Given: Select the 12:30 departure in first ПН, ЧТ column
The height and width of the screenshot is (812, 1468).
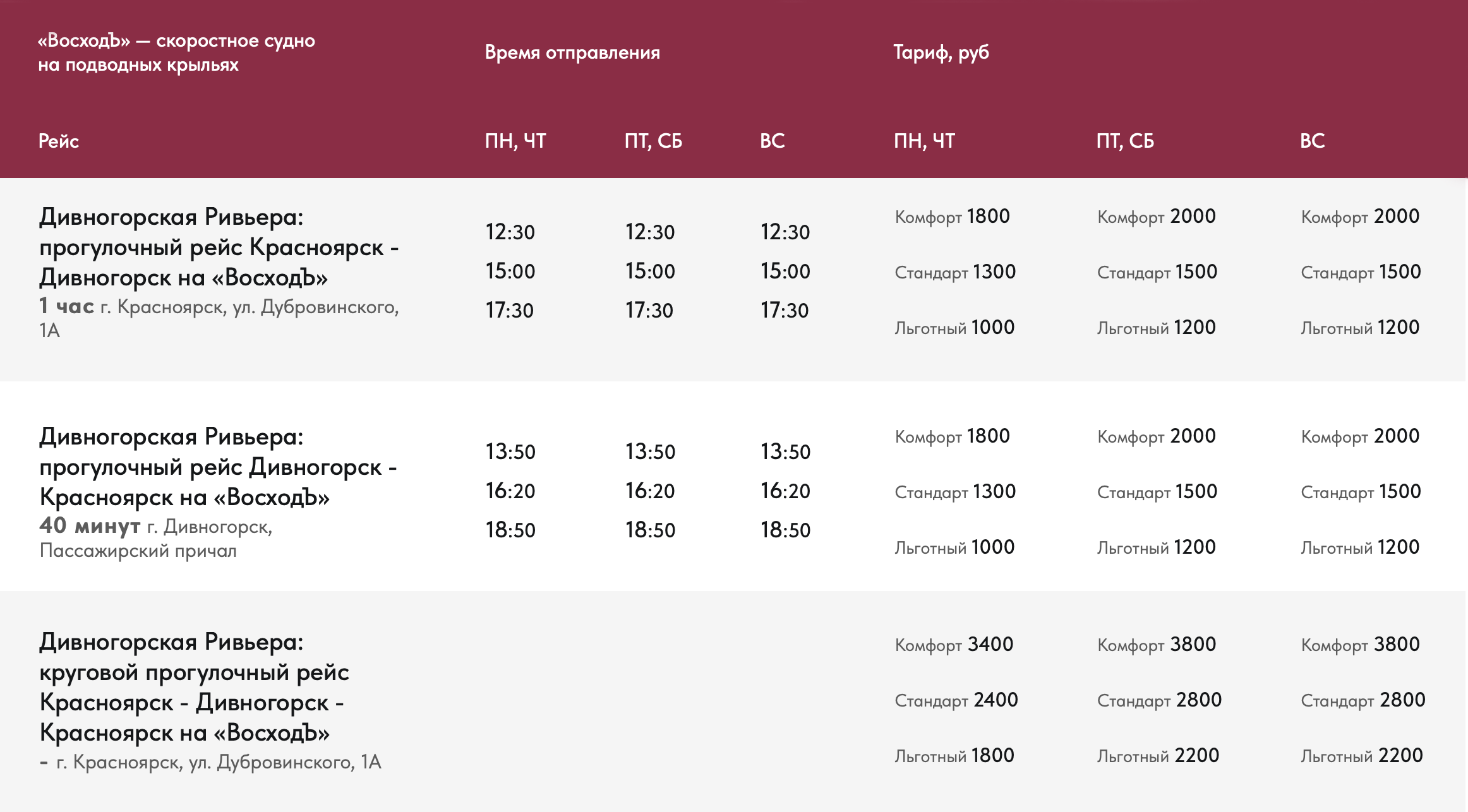Looking at the screenshot, I should (510, 232).
